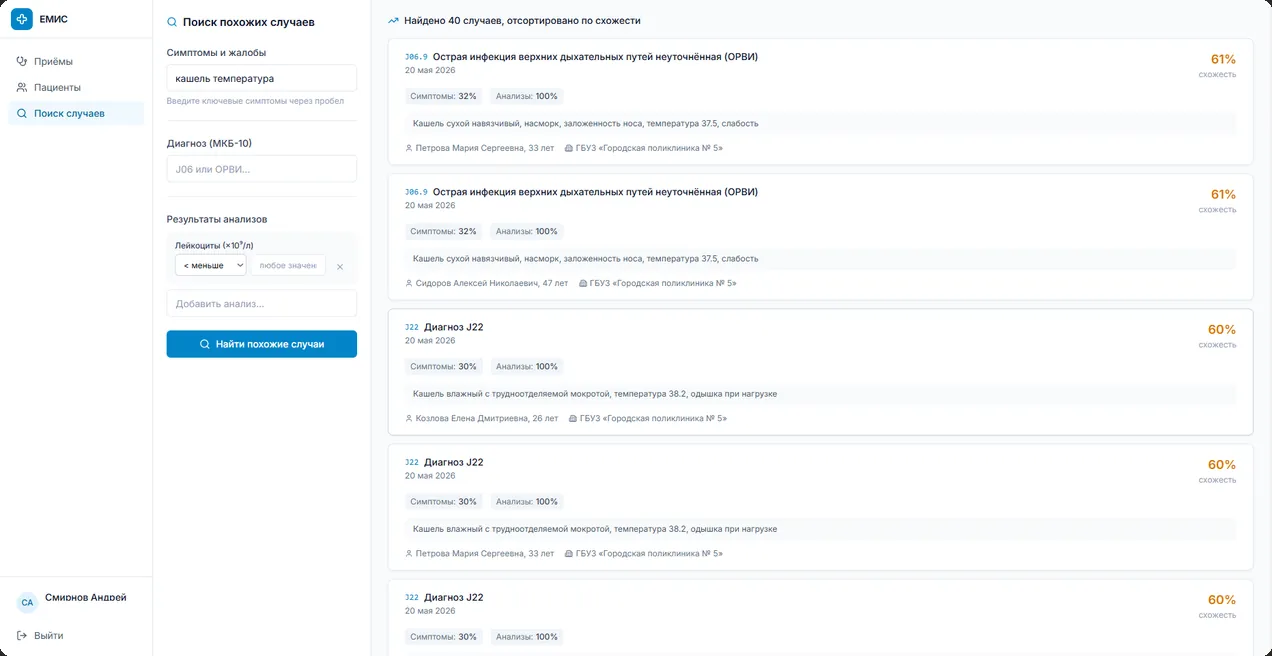
Task: Click the Найдено 40 случаев results header
Action: pyautogui.click(x=522, y=20)
